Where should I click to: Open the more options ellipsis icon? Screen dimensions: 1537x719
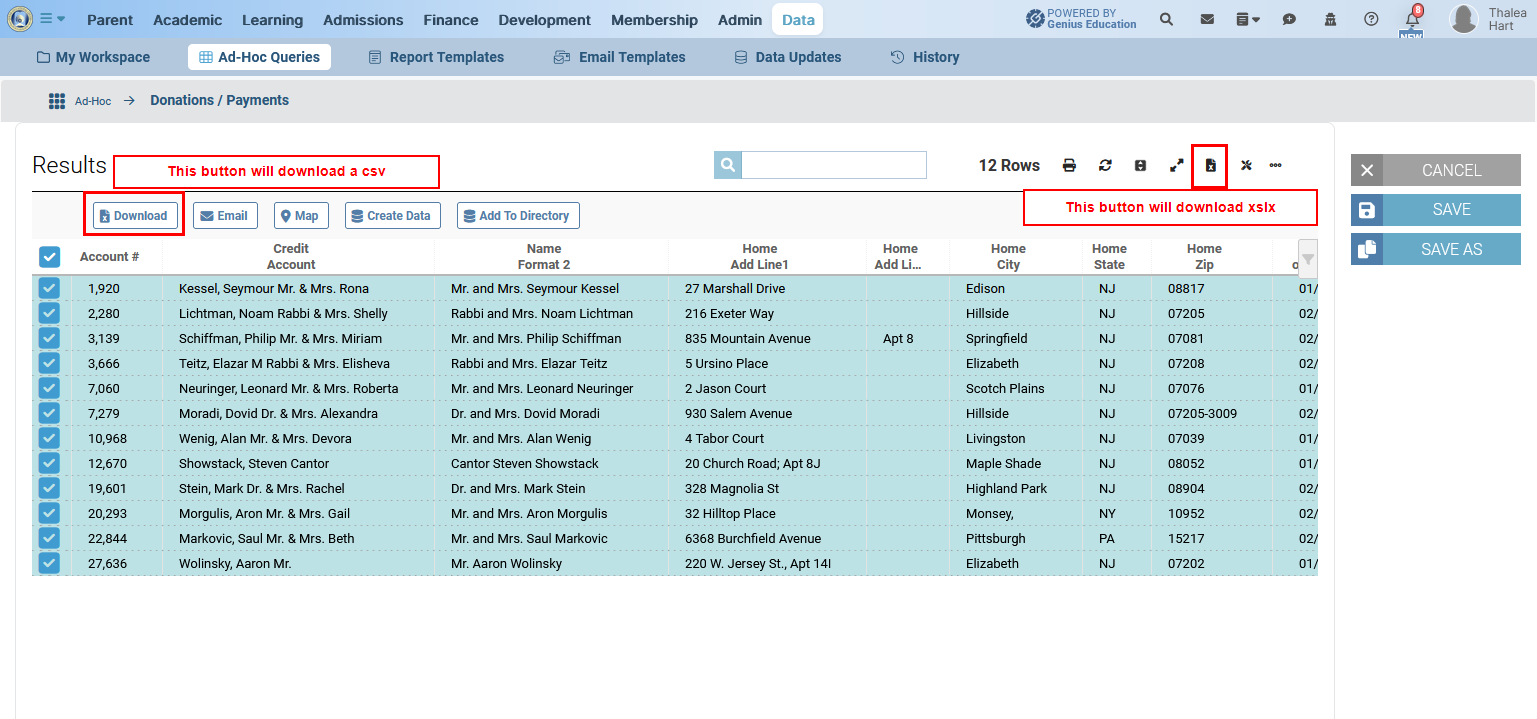(1276, 165)
